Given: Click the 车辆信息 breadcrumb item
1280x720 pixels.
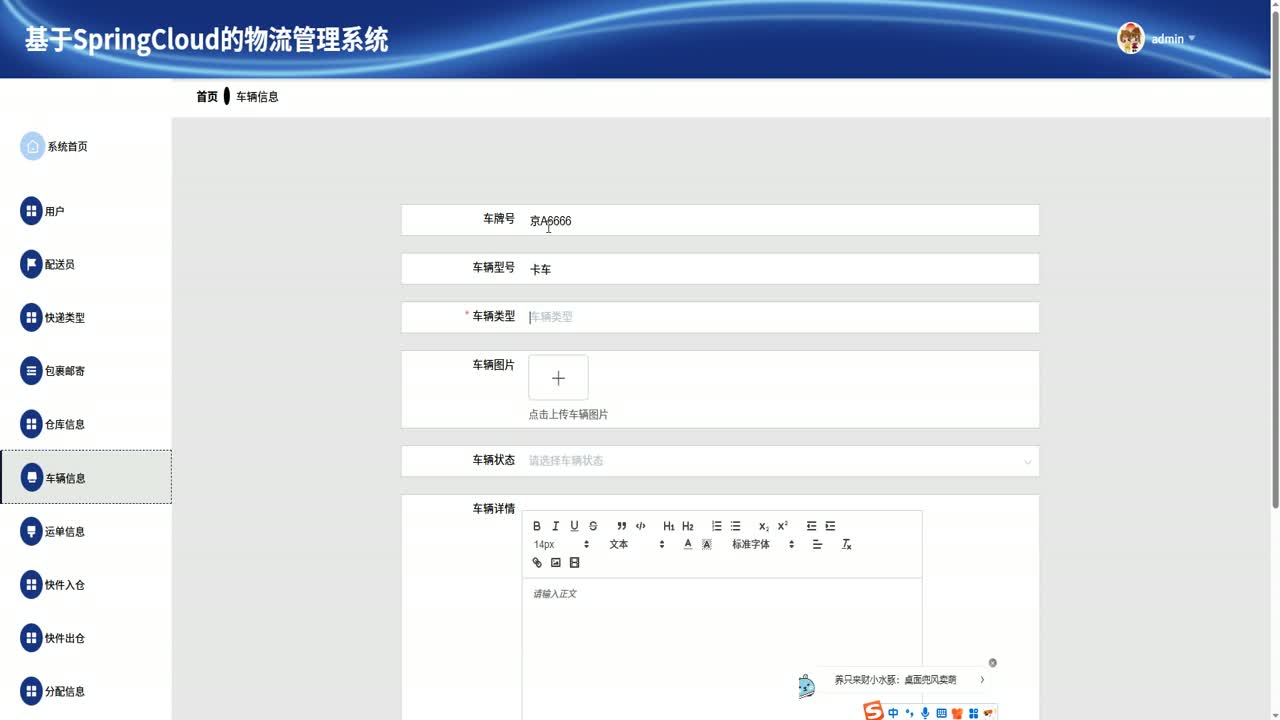Looking at the screenshot, I should [257, 97].
